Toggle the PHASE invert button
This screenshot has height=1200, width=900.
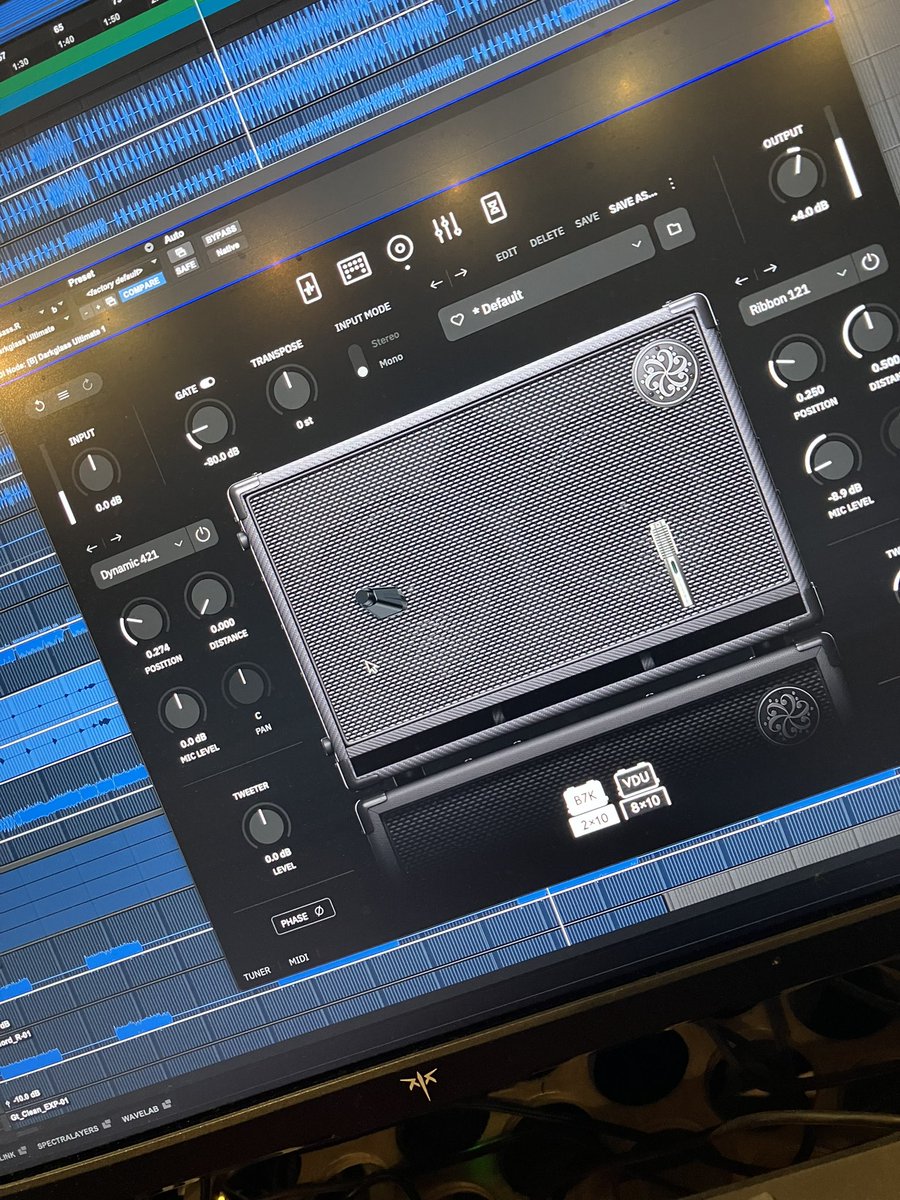pos(302,915)
